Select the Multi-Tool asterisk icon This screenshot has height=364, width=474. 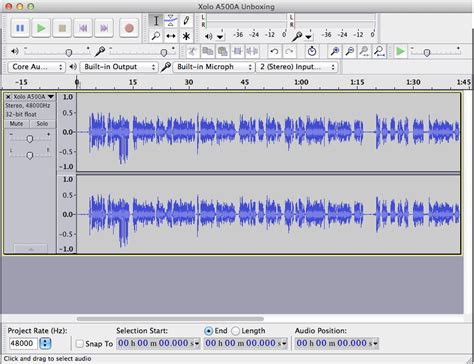coord(186,36)
